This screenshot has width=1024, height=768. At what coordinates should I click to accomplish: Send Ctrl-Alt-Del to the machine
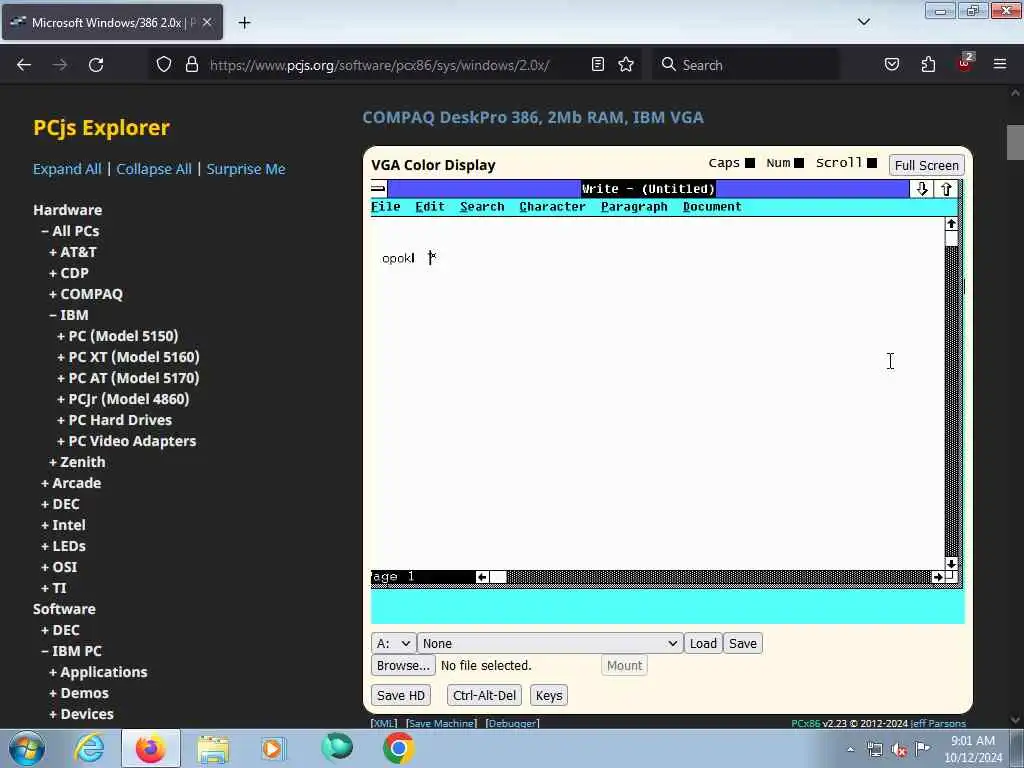484,696
